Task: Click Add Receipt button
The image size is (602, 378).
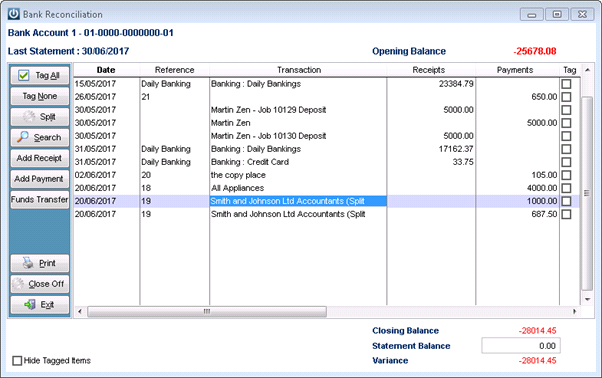Action: tap(40, 158)
